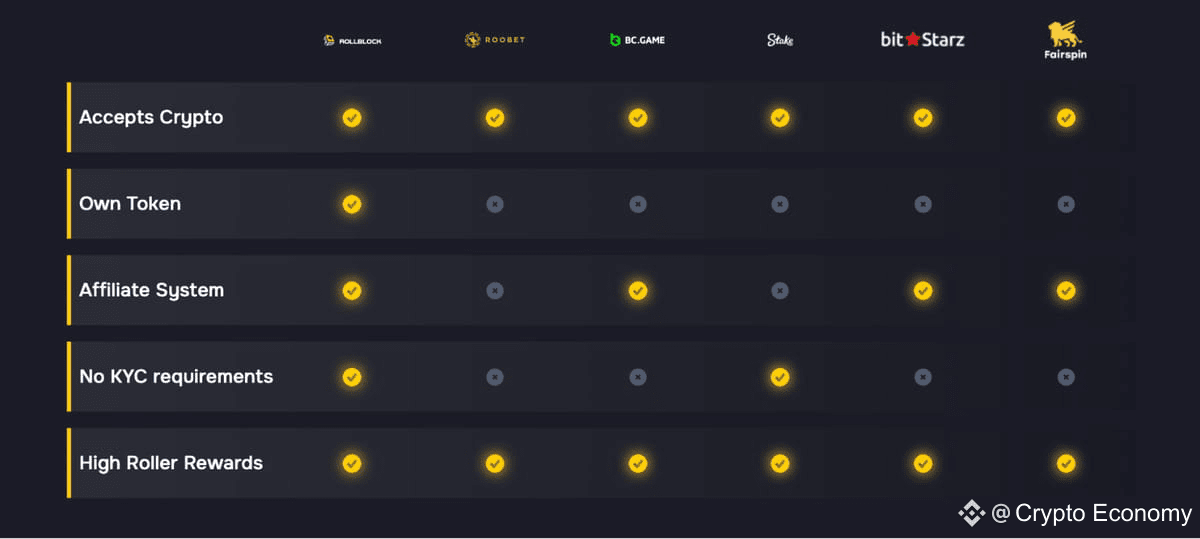
Task: Click Stake cross in Own Token row
Action: (780, 204)
